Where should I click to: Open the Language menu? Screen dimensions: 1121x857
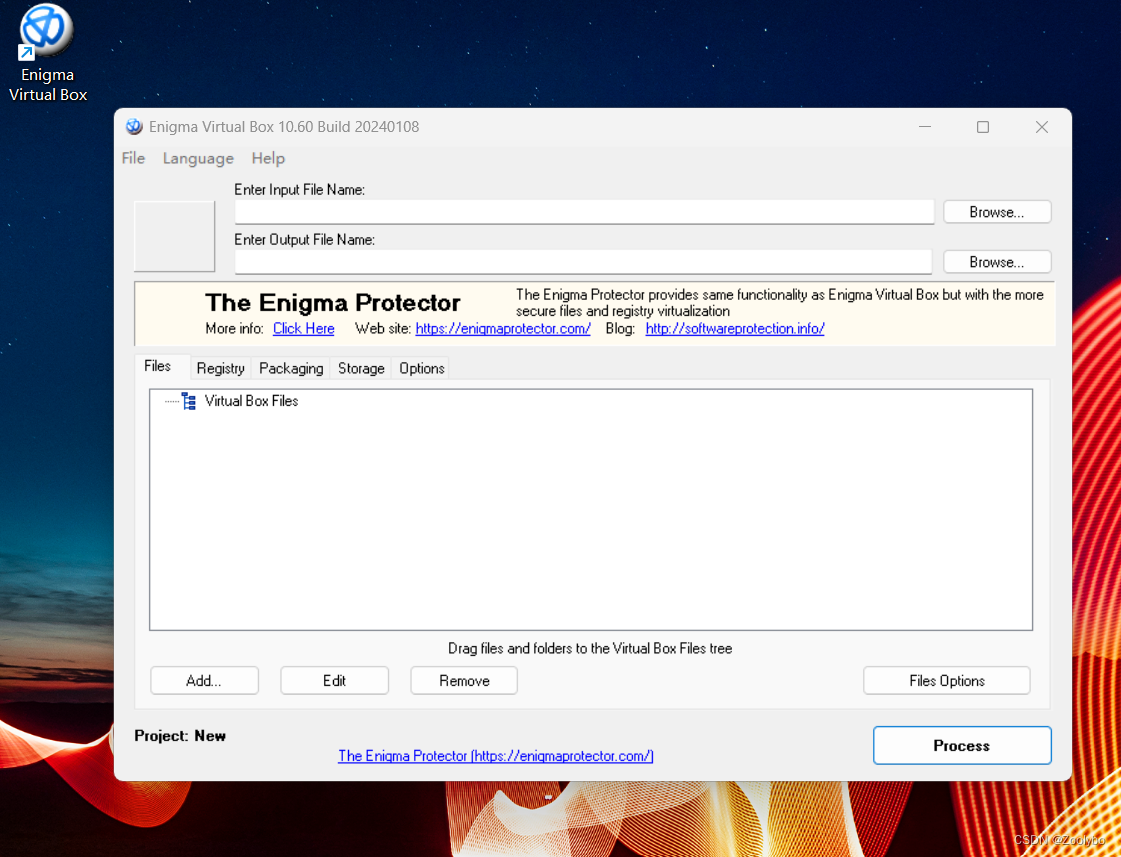point(198,158)
